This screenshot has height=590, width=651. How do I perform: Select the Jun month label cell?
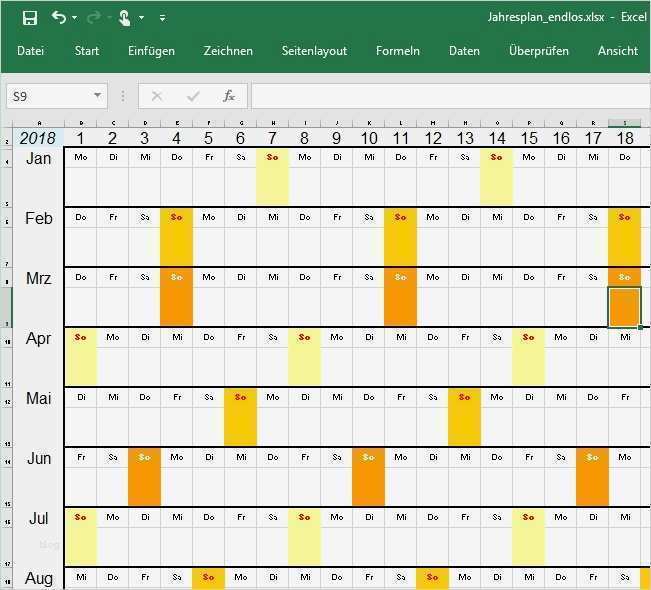pyautogui.click(x=39, y=458)
